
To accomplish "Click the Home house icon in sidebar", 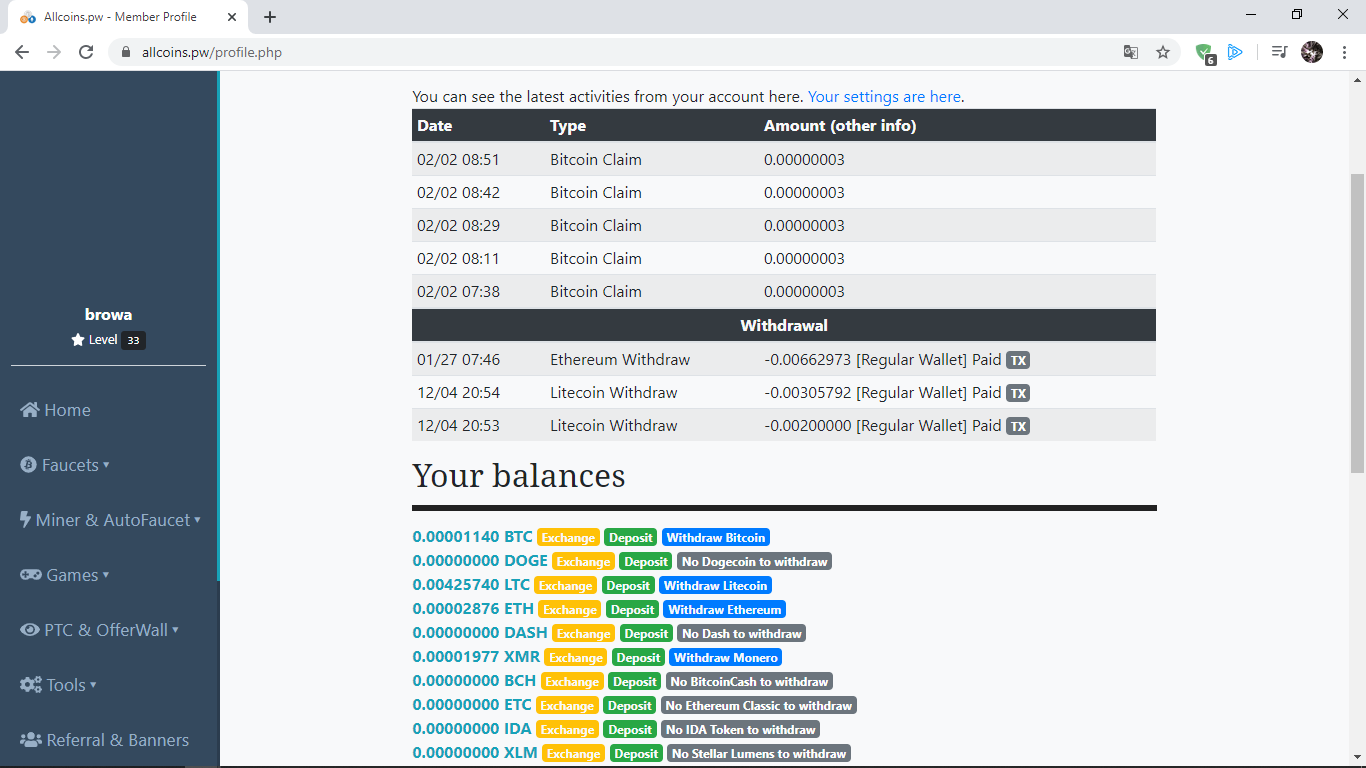I will coord(30,410).
